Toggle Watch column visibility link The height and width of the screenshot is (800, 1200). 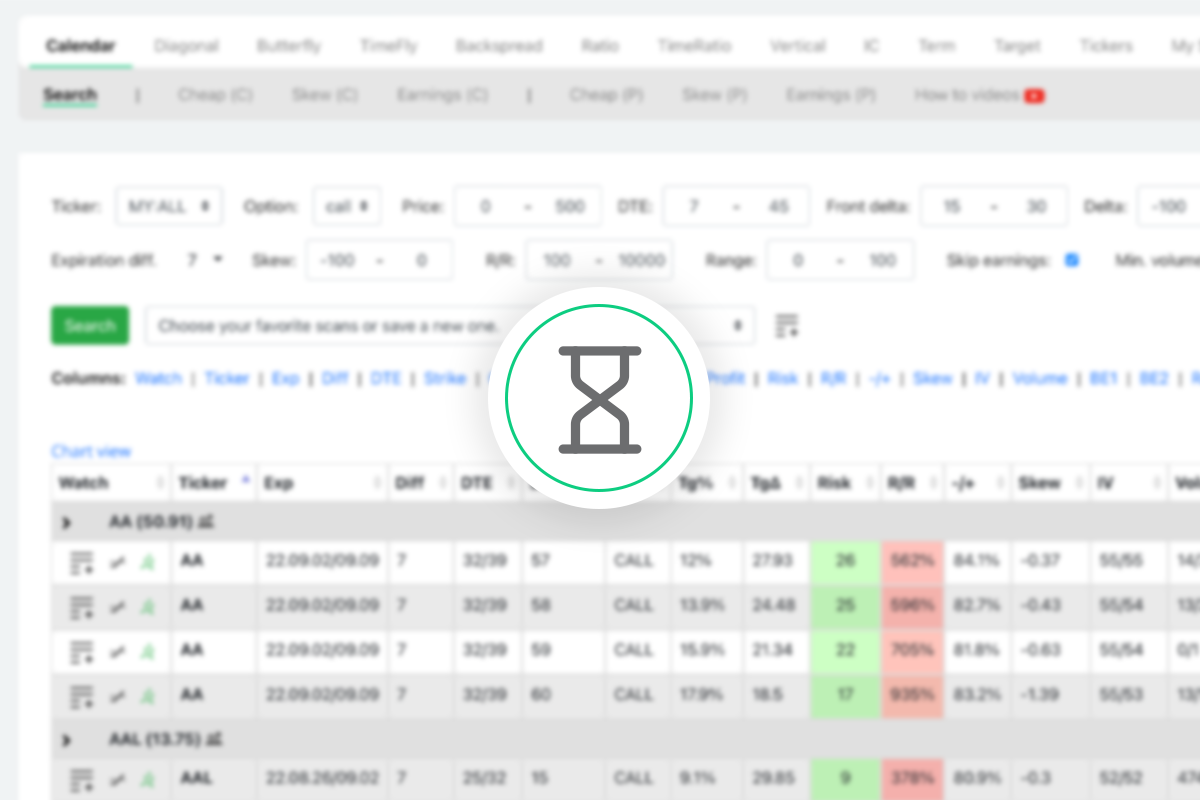[158, 379]
